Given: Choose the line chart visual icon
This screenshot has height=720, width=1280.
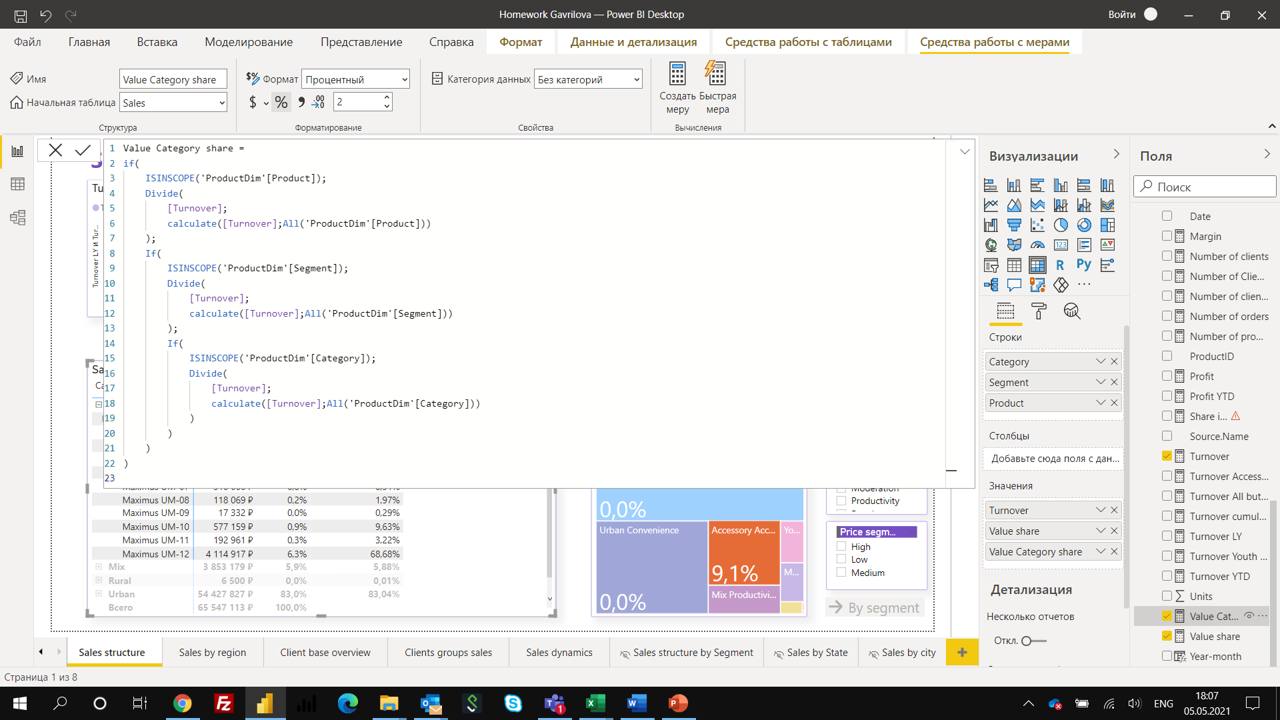Looking at the screenshot, I should (x=990, y=205).
